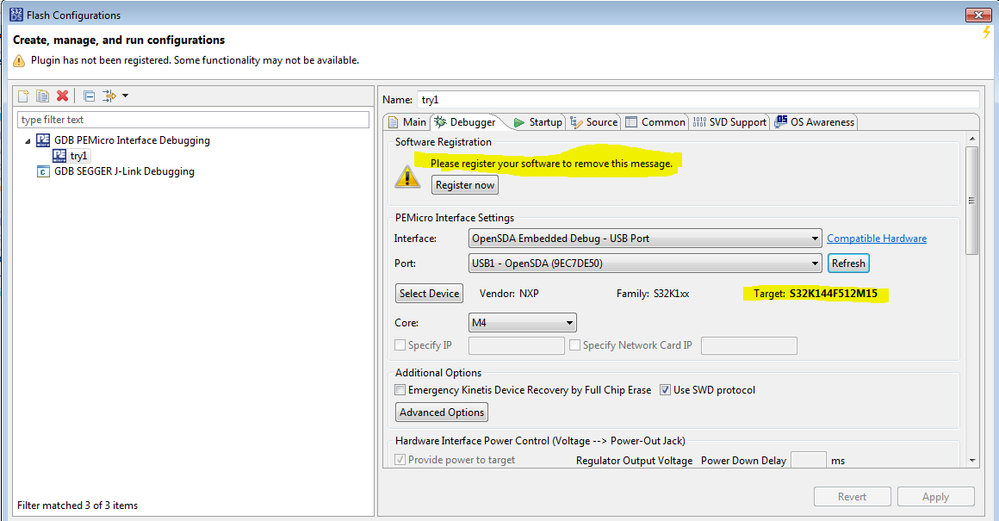
Task: Toggle the Specify IP checkbox
Action: (x=400, y=345)
